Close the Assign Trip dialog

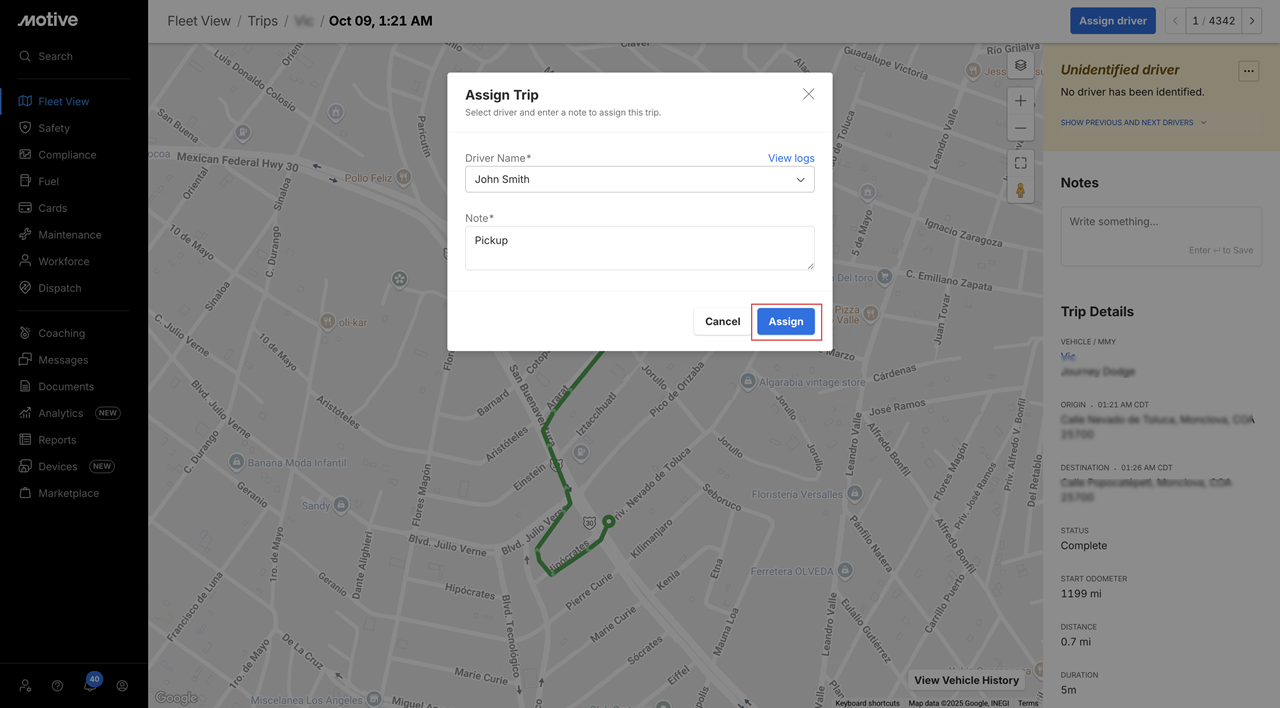pos(808,94)
